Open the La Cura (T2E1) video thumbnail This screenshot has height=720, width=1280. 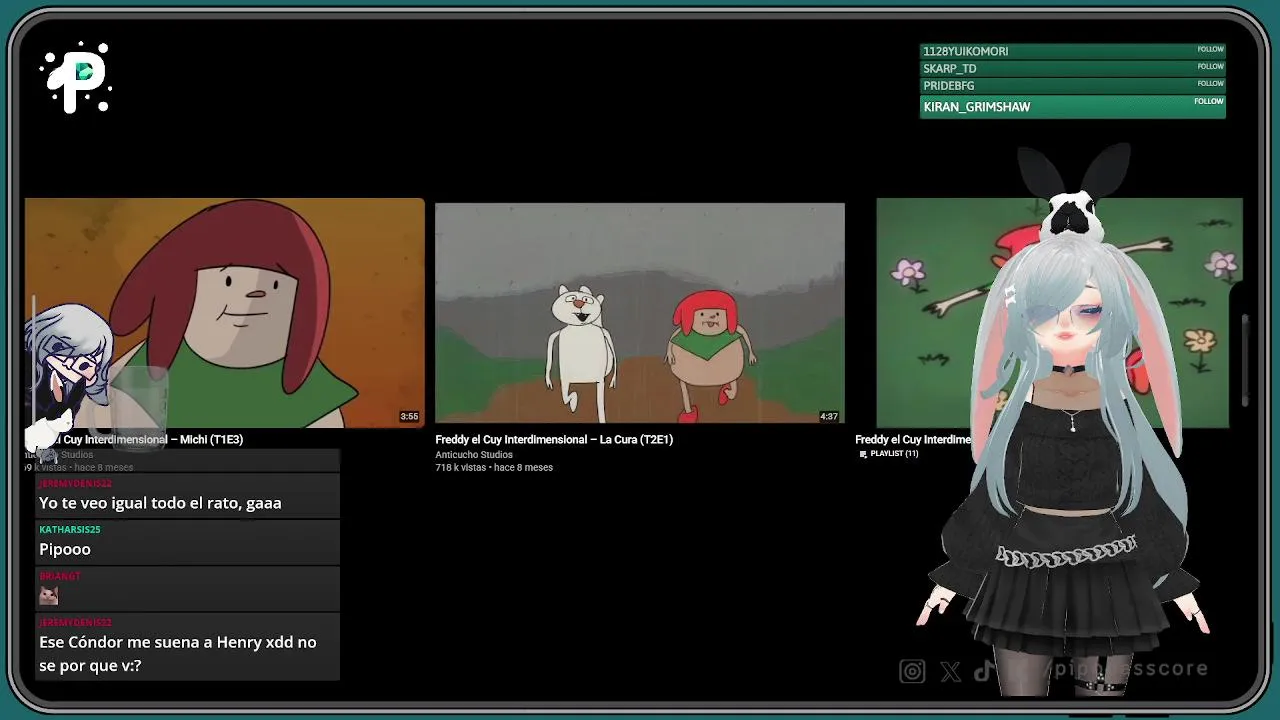pos(640,313)
